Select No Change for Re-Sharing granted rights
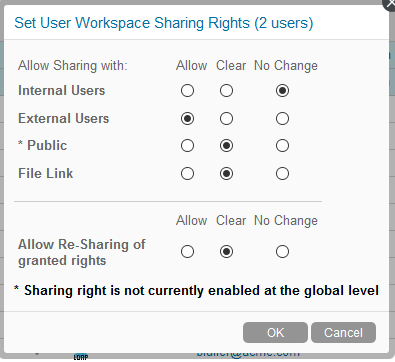Image resolution: width=395 pixels, height=362 pixels. (282, 252)
